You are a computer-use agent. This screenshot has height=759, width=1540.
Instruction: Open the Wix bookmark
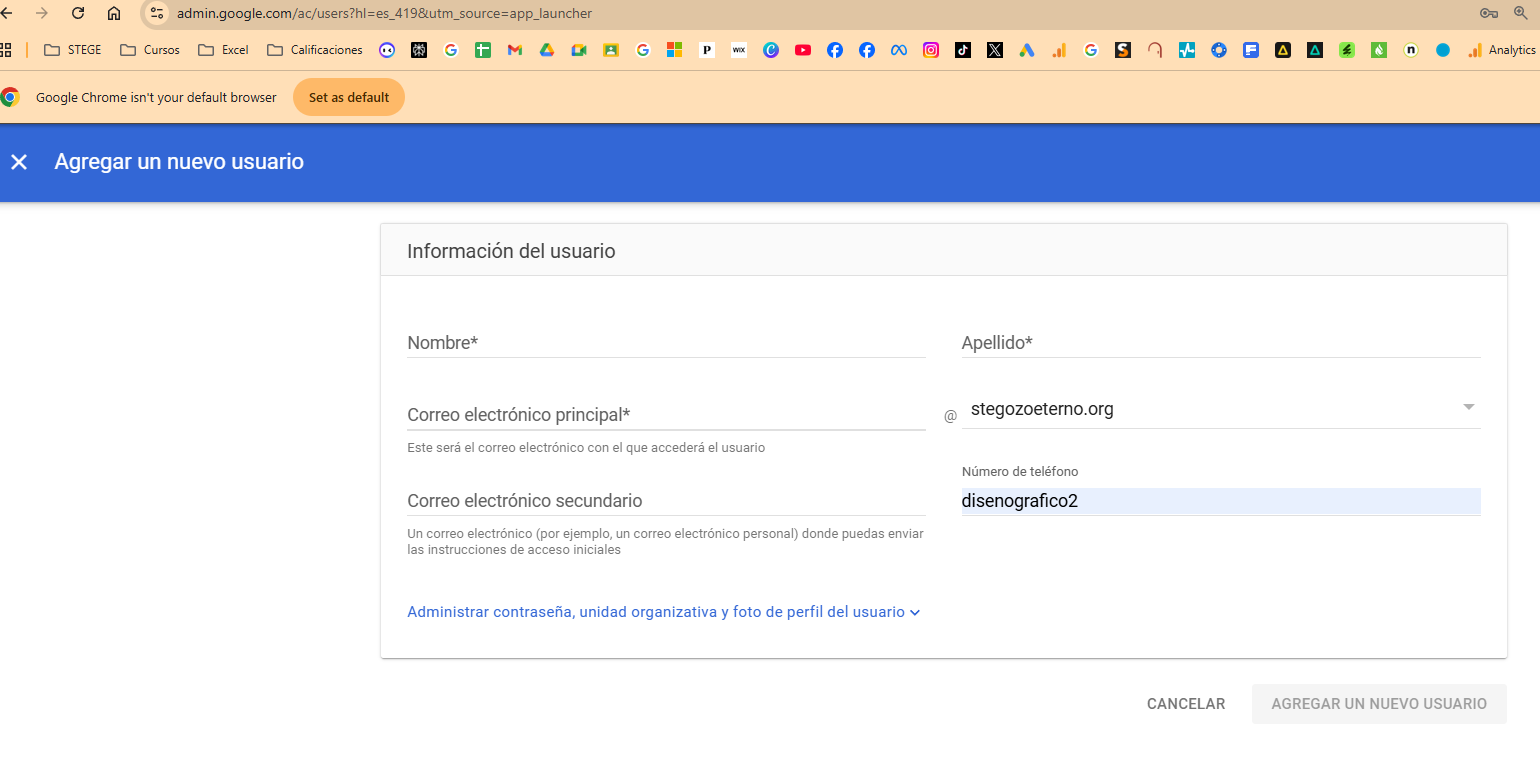click(x=739, y=50)
